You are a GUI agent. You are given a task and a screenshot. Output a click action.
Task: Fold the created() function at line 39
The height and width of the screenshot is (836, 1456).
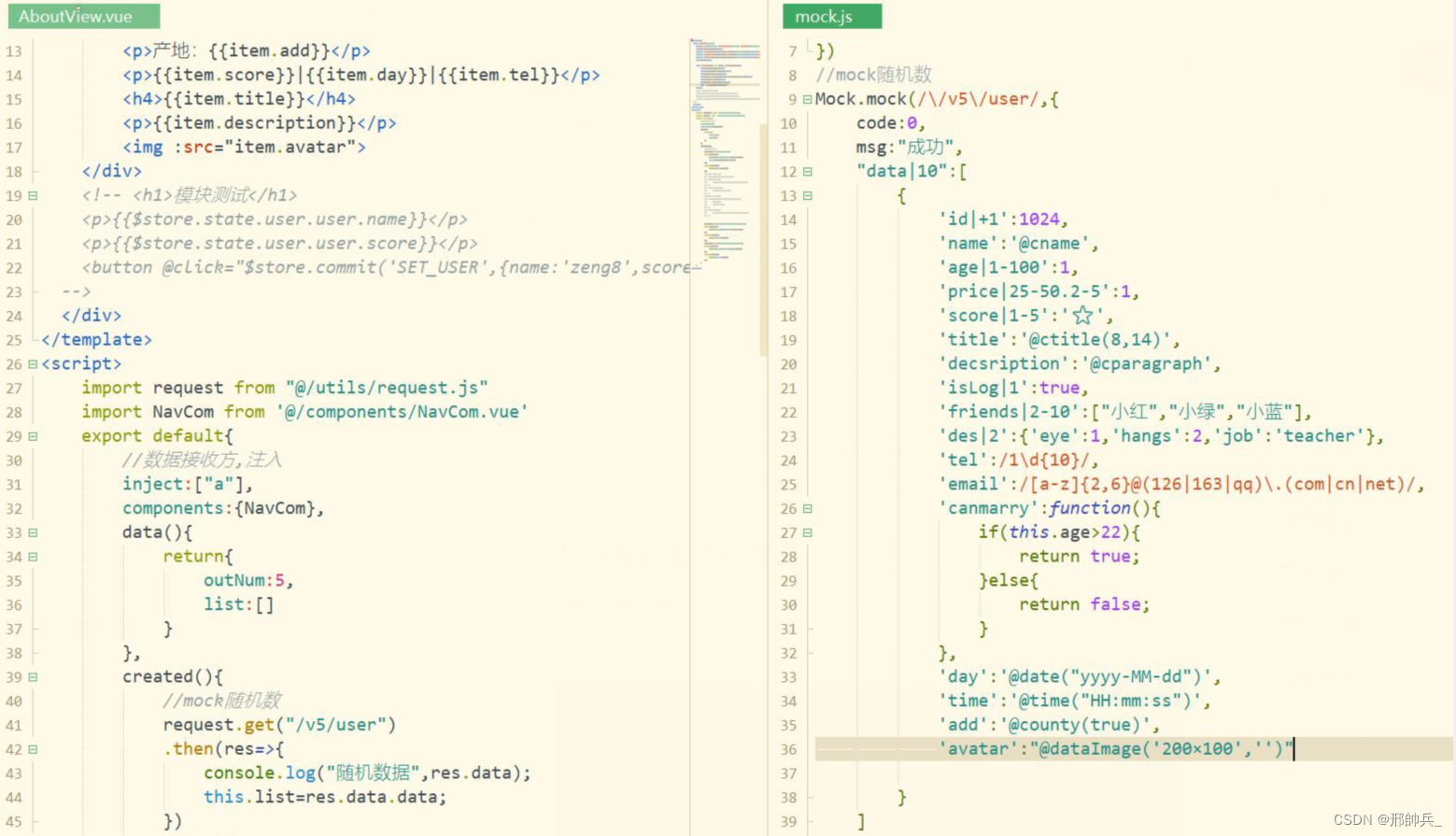[x=33, y=677]
